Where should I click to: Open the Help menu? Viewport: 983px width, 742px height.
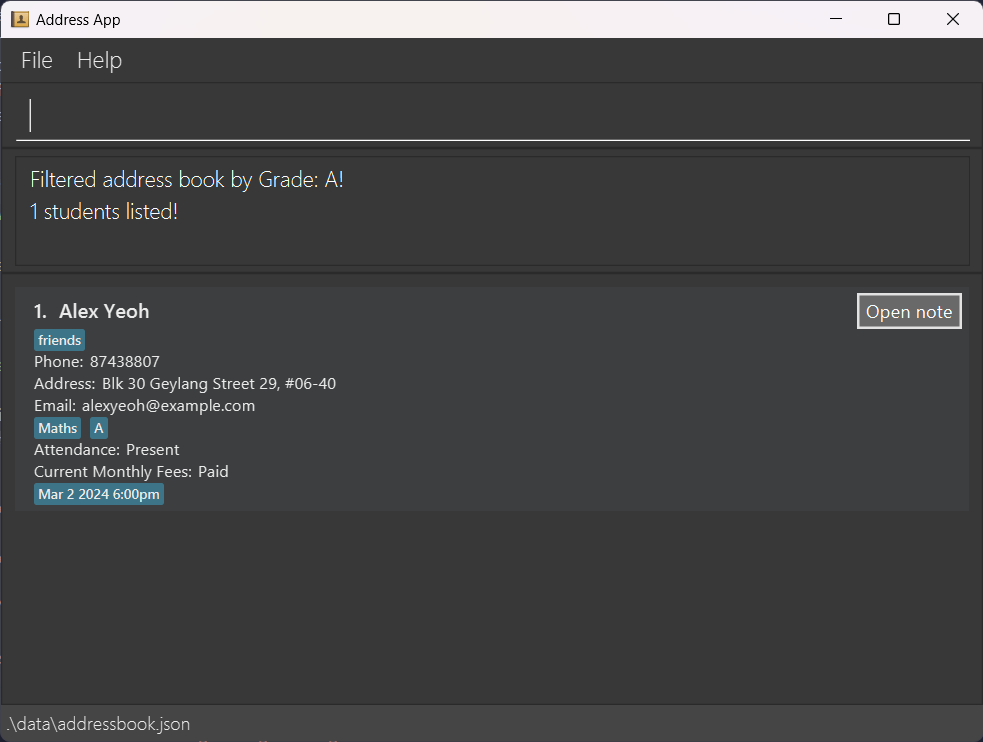click(99, 60)
